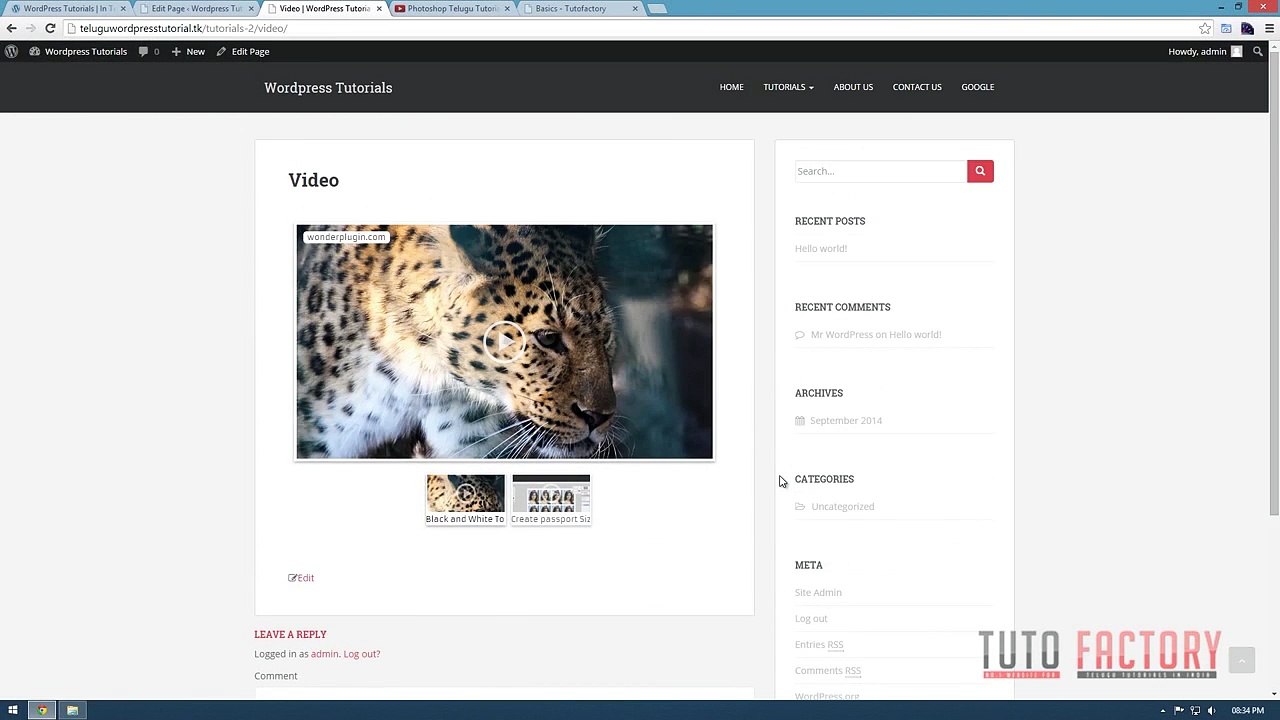Open the Uncategorized category link
This screenshot has width=1280, height=720.
[x=842, y=506]
